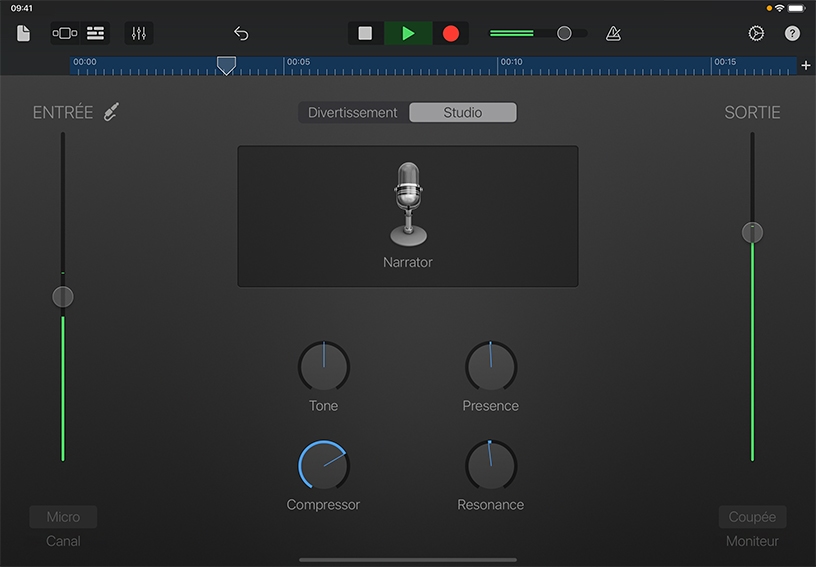Open Help question mark icon
Viewport: 816px width, 567px height.
tap(792, 33)
